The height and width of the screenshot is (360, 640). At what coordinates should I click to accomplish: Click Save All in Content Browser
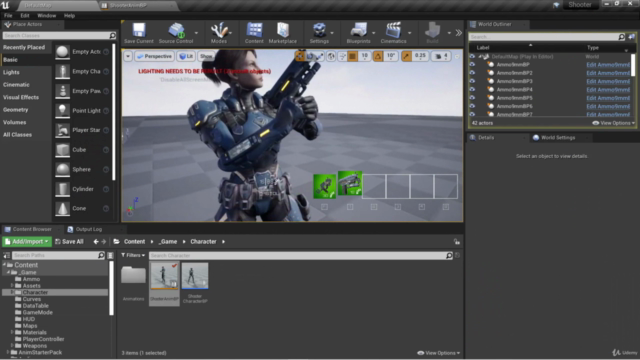click(x=69, y=242)
